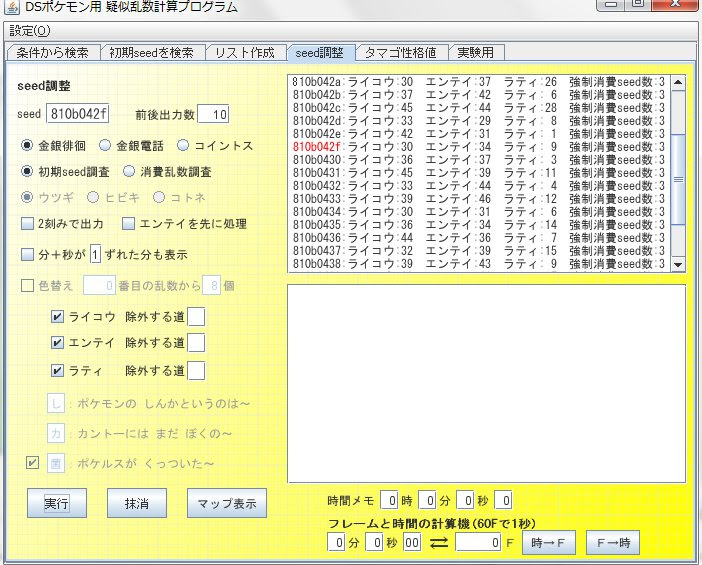Select the 810b0435 result row
The height and width of the screenshot is (565, 702).
click(479, 225)
